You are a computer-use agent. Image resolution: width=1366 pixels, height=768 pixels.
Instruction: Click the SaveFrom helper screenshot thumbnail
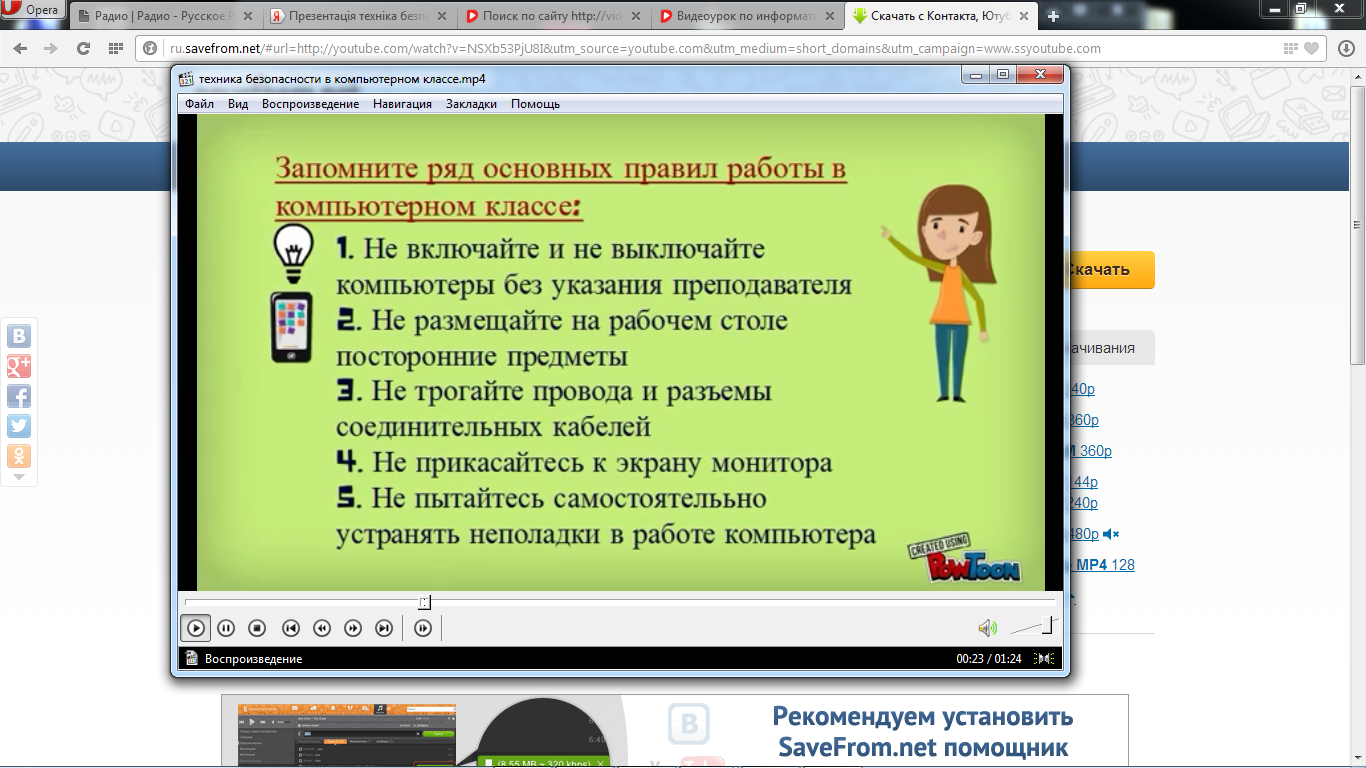(x=346, y=736)
